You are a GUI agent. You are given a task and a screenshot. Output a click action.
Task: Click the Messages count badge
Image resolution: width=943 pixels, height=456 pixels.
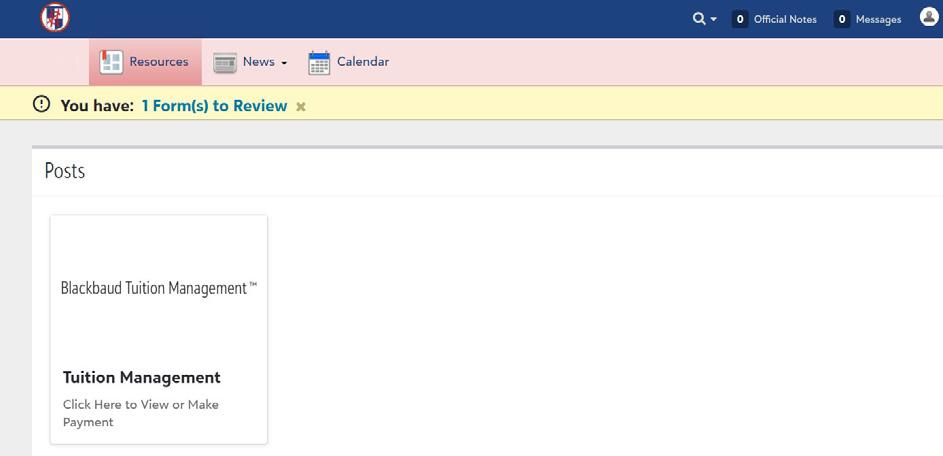click(x=842, y=19)
